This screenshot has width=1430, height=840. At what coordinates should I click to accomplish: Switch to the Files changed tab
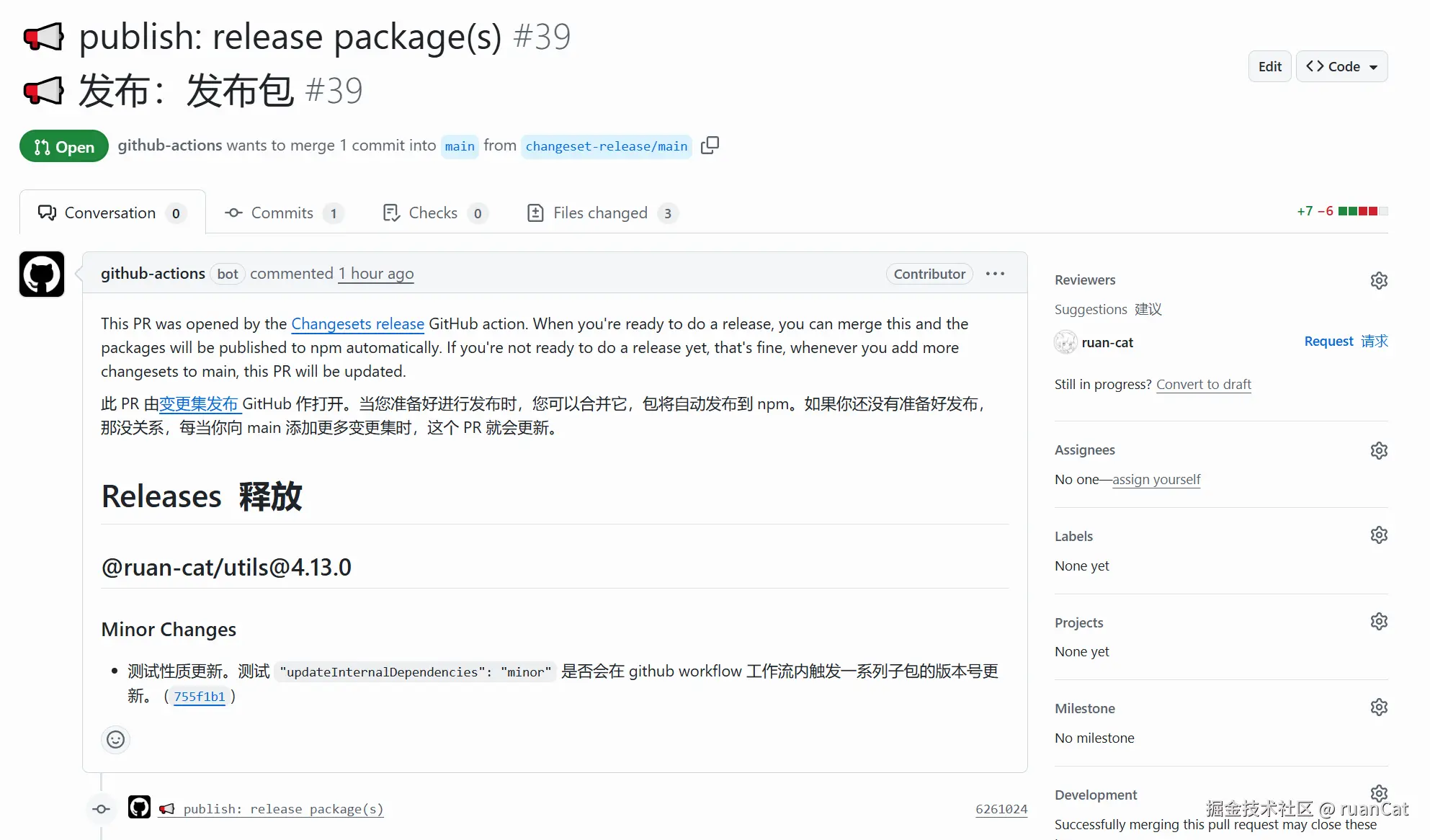601,213
